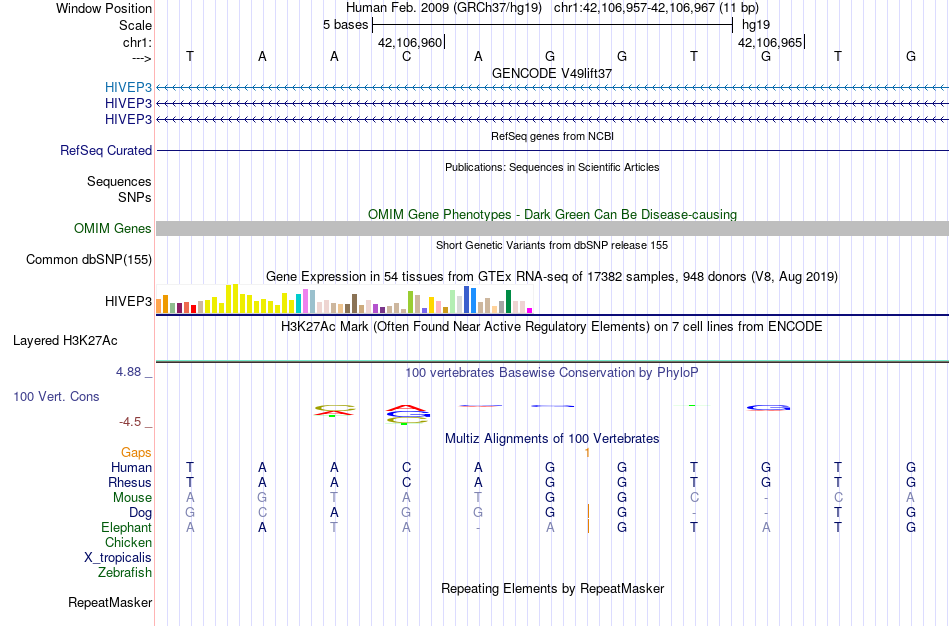Screen dimensions: 950x626
Task: Click Human Feb. 2009 (GRCh37/hg19) text
Action: pyautogui.click(x=445, y=8)
